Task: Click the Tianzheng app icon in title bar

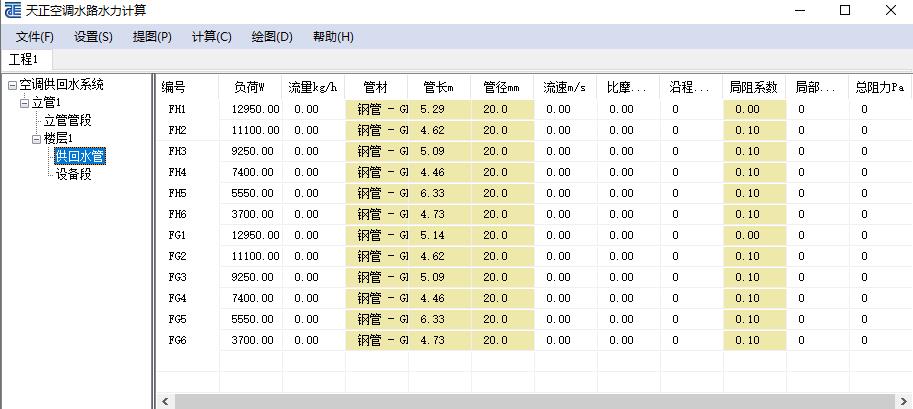Action: [x=12, y=11]
